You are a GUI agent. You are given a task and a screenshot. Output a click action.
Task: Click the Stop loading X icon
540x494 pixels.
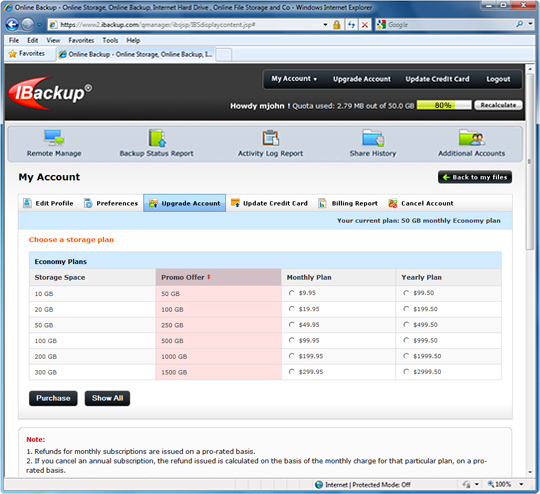point(365,24)
